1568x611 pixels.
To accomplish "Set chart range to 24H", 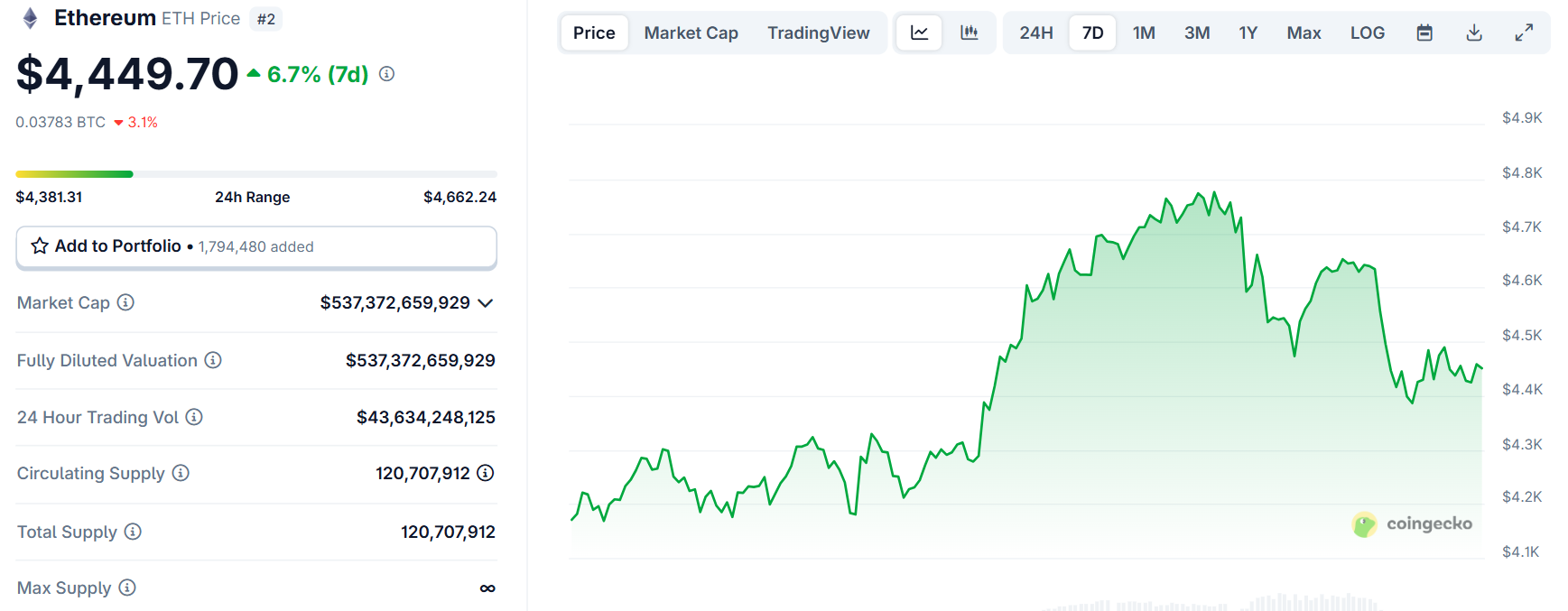I will click(1036, 32).
